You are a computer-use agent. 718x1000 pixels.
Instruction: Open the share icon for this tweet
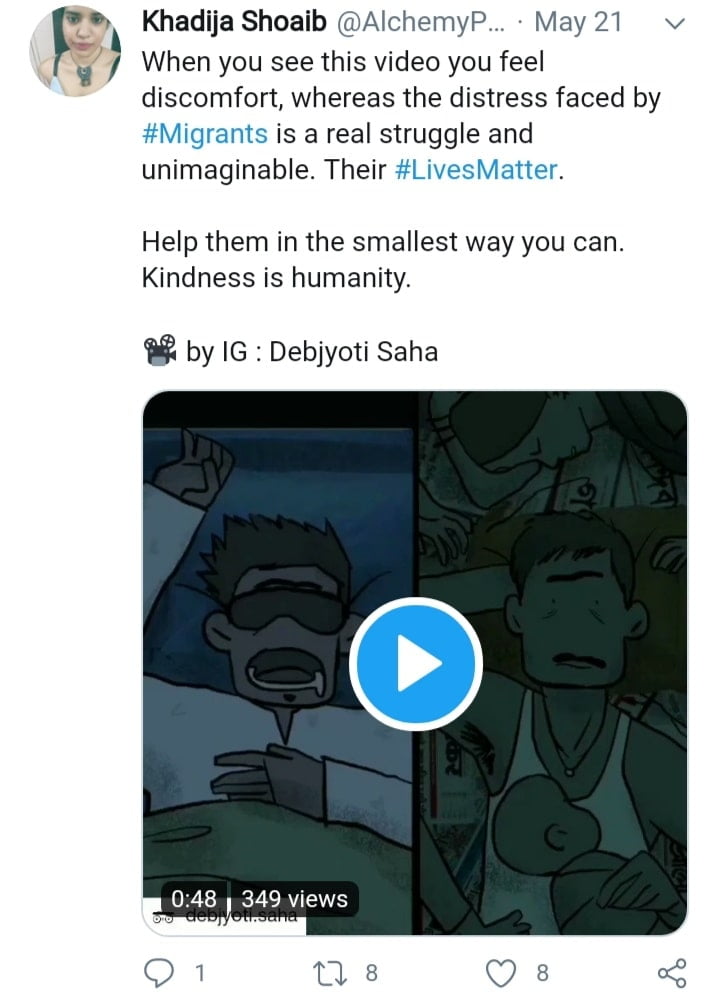[x=670, y=972]
